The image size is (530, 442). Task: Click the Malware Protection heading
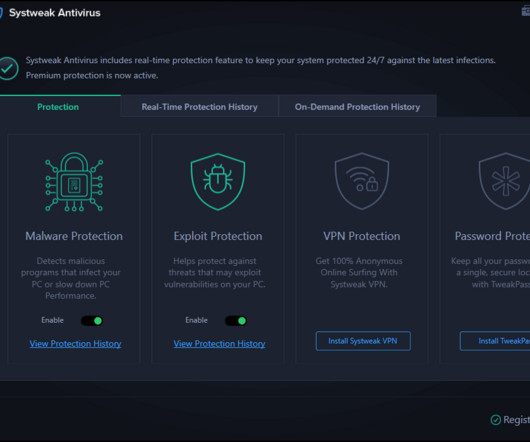[74, 236]
